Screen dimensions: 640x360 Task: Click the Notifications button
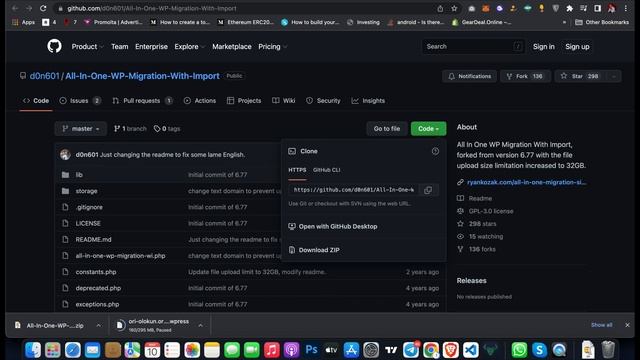[469, 76]
